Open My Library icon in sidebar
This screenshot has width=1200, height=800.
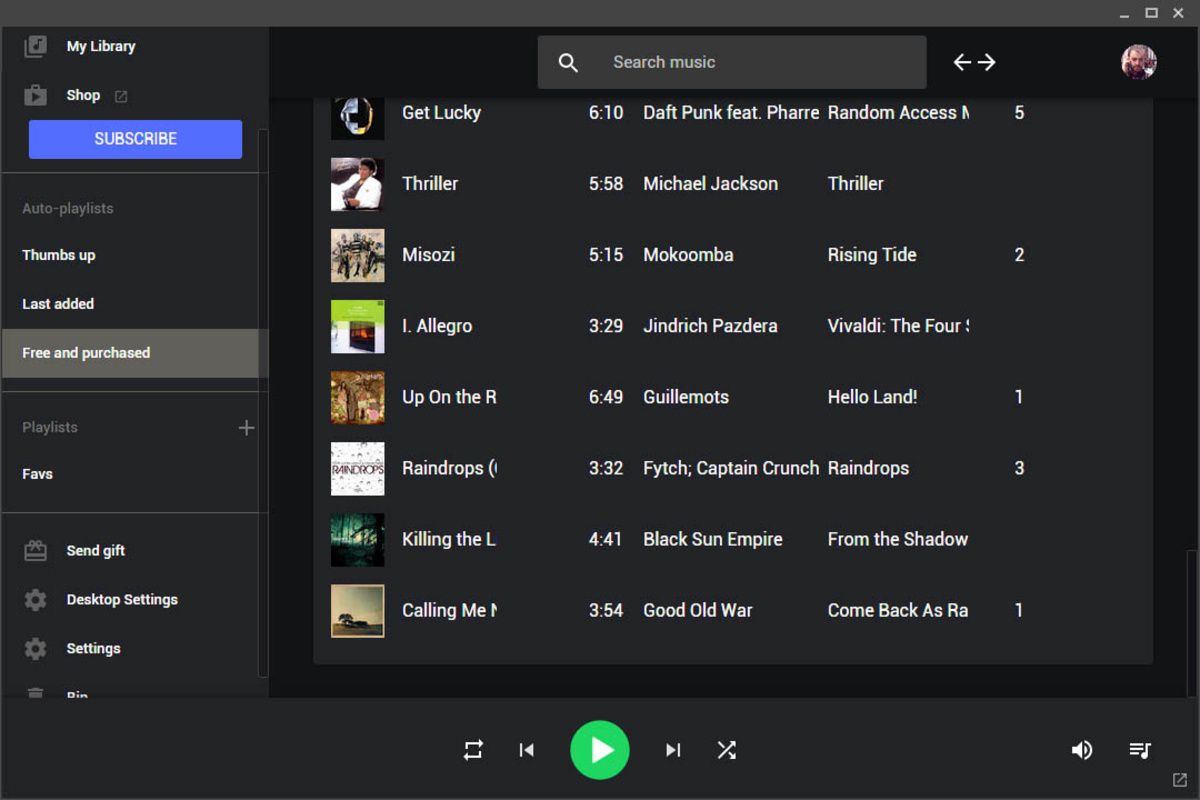click(35, 46)
